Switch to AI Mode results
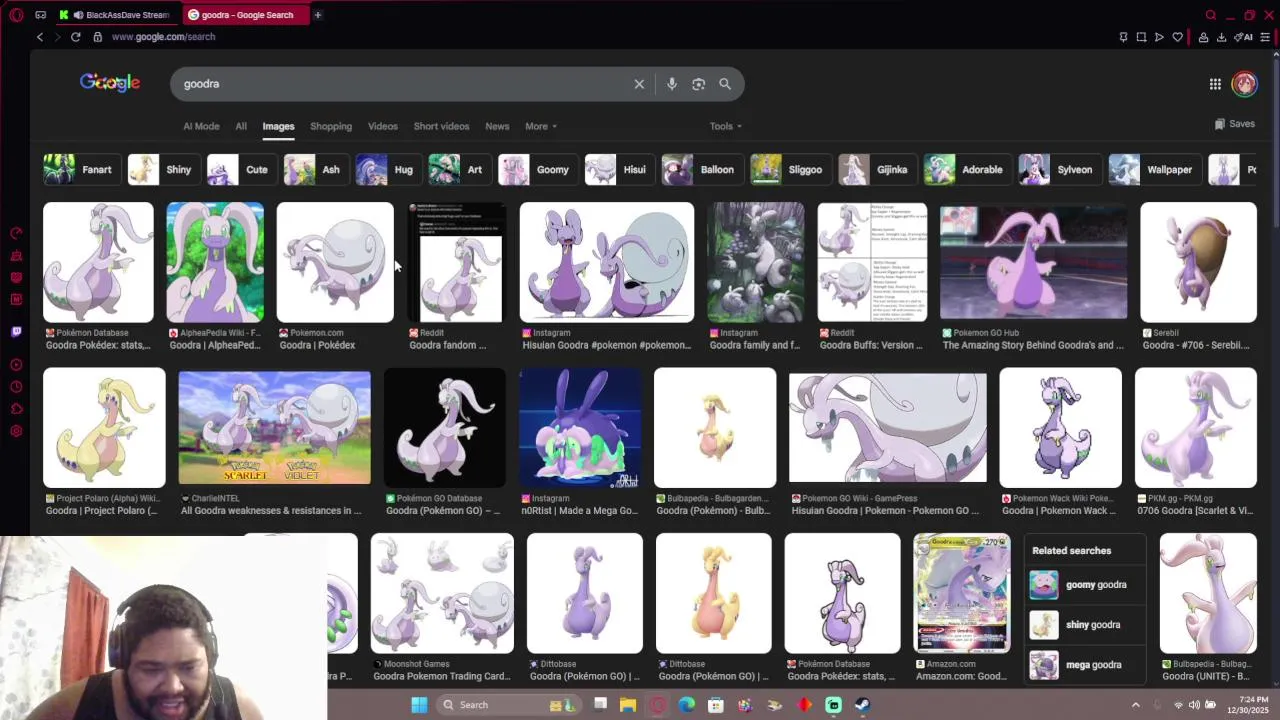The height and width of the screenshot is (720, 1280). [201, 126]
